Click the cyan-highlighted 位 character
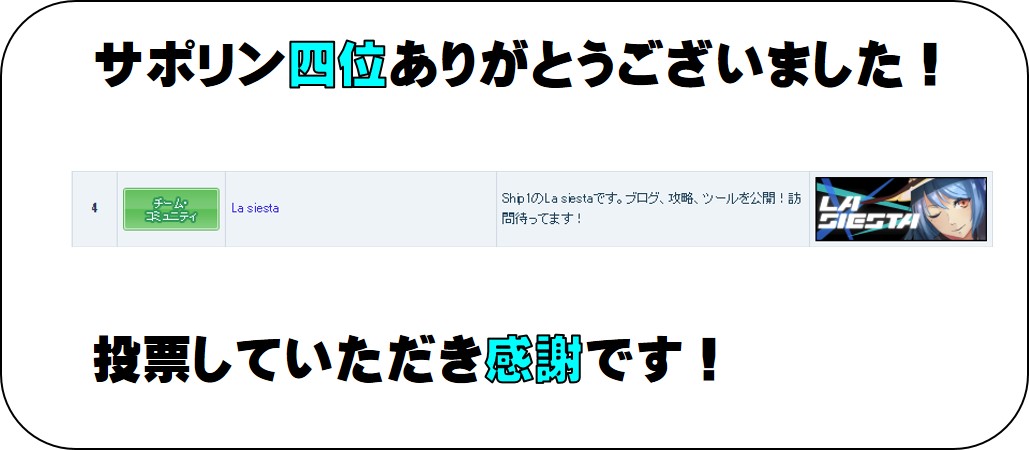 [x=362, y=65]
